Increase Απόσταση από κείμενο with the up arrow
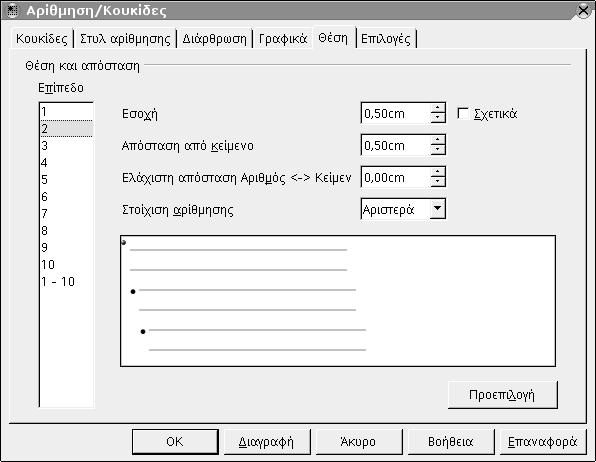Screen dimensions: 596x462 (x=438, y=140)
